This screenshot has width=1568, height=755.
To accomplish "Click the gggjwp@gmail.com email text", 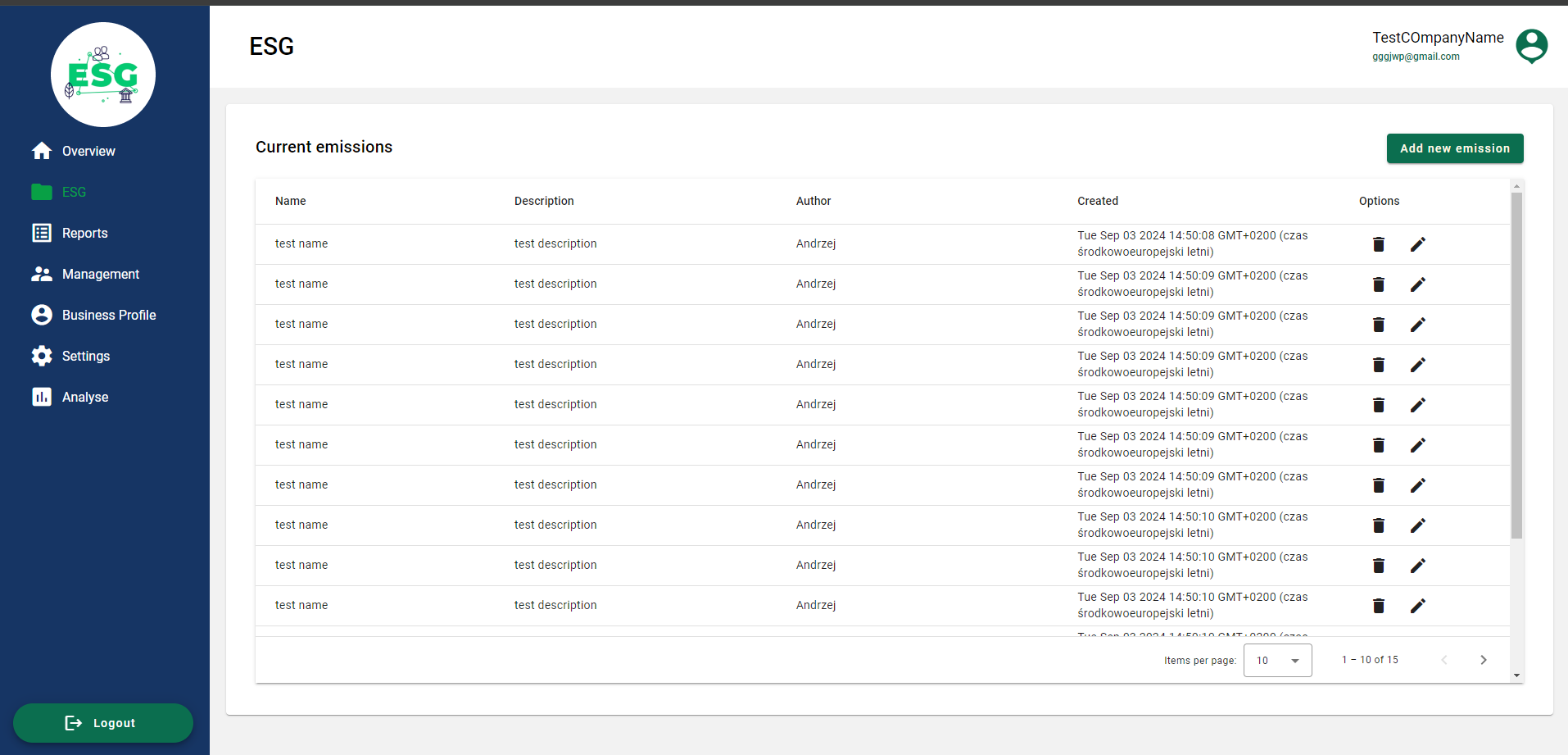I will [1416, 57].
